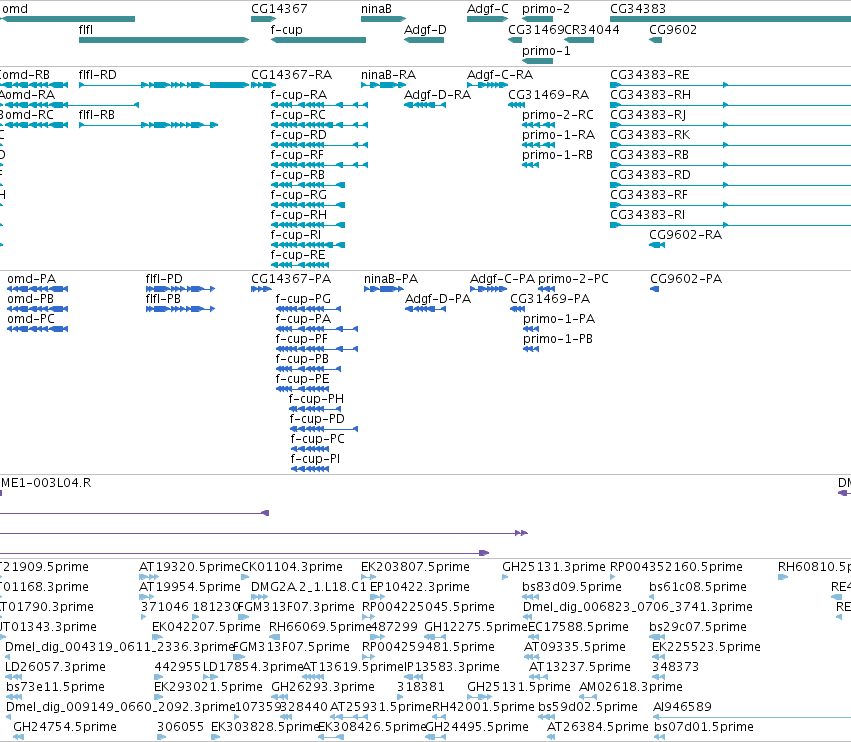Select transcript flfl-RB
Screen dimensions: 851x742
[x=148, y=125]
